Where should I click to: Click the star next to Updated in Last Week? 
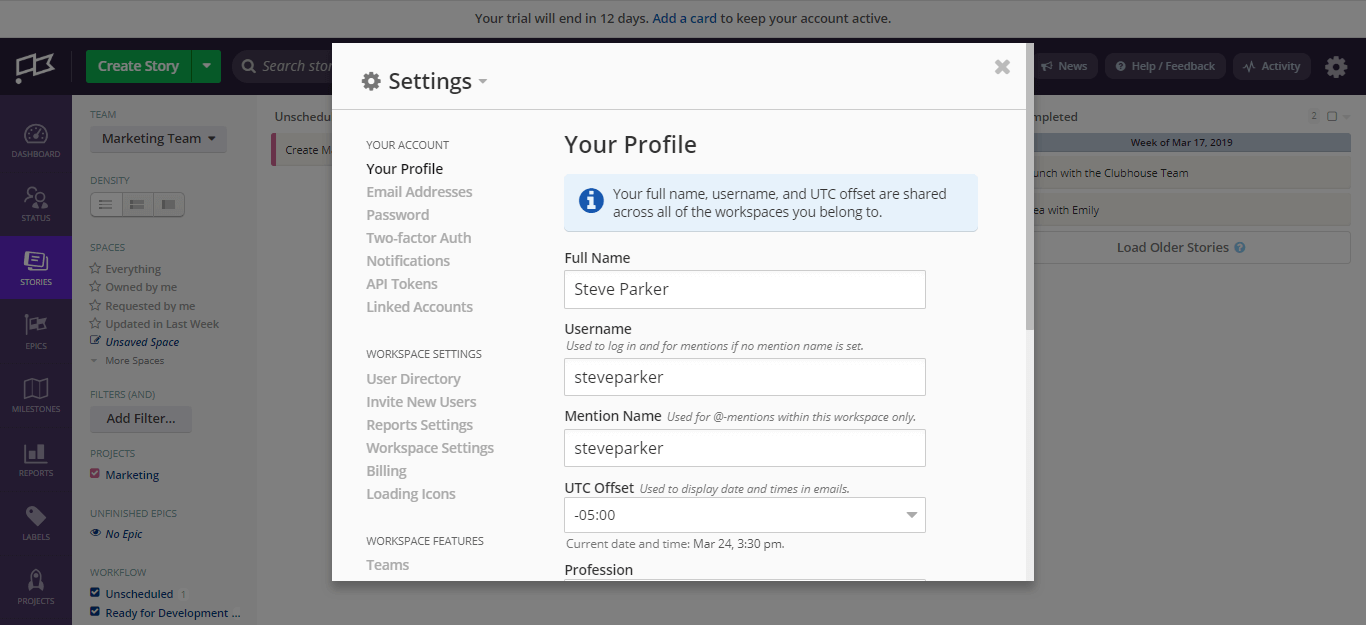coord(96,324)
